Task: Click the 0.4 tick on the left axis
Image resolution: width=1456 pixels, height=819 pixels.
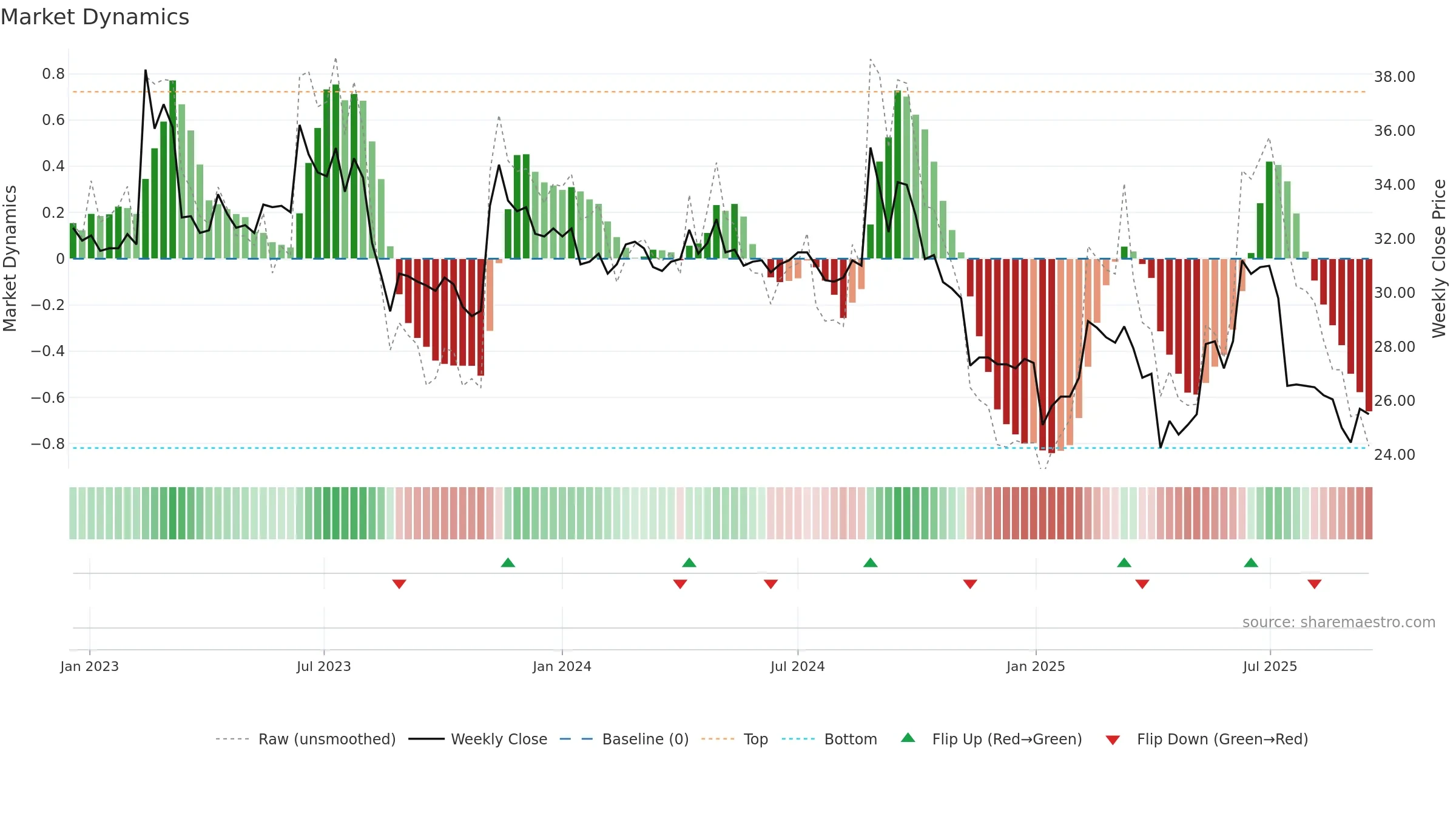Action: 53,166
